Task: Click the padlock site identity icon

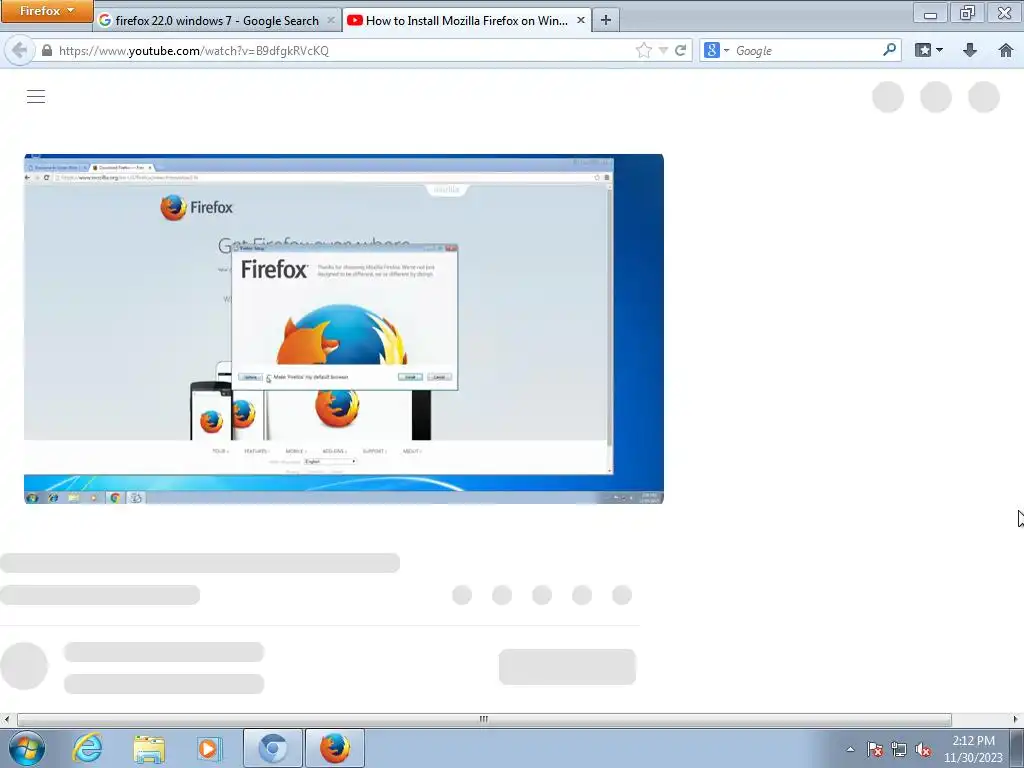Action: coord(46,50)
